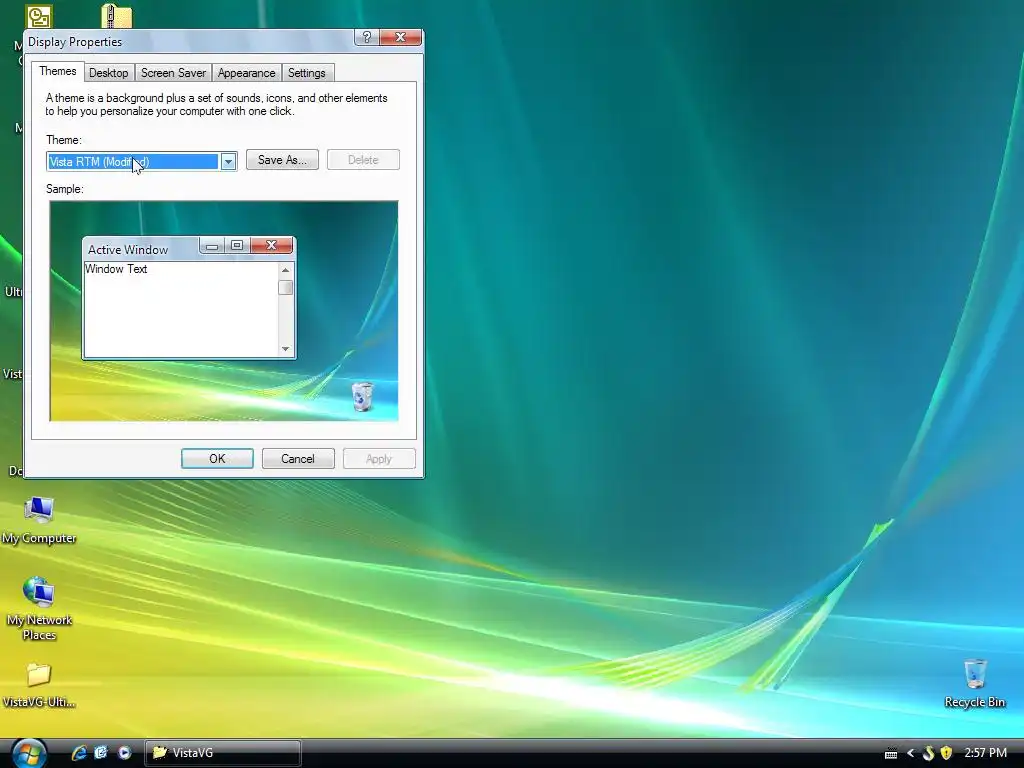This screenshot has height=768, width=1024.
Task: Select the VistaVG-Ulti... folder on desktop
Action: [x=39, y=685]
